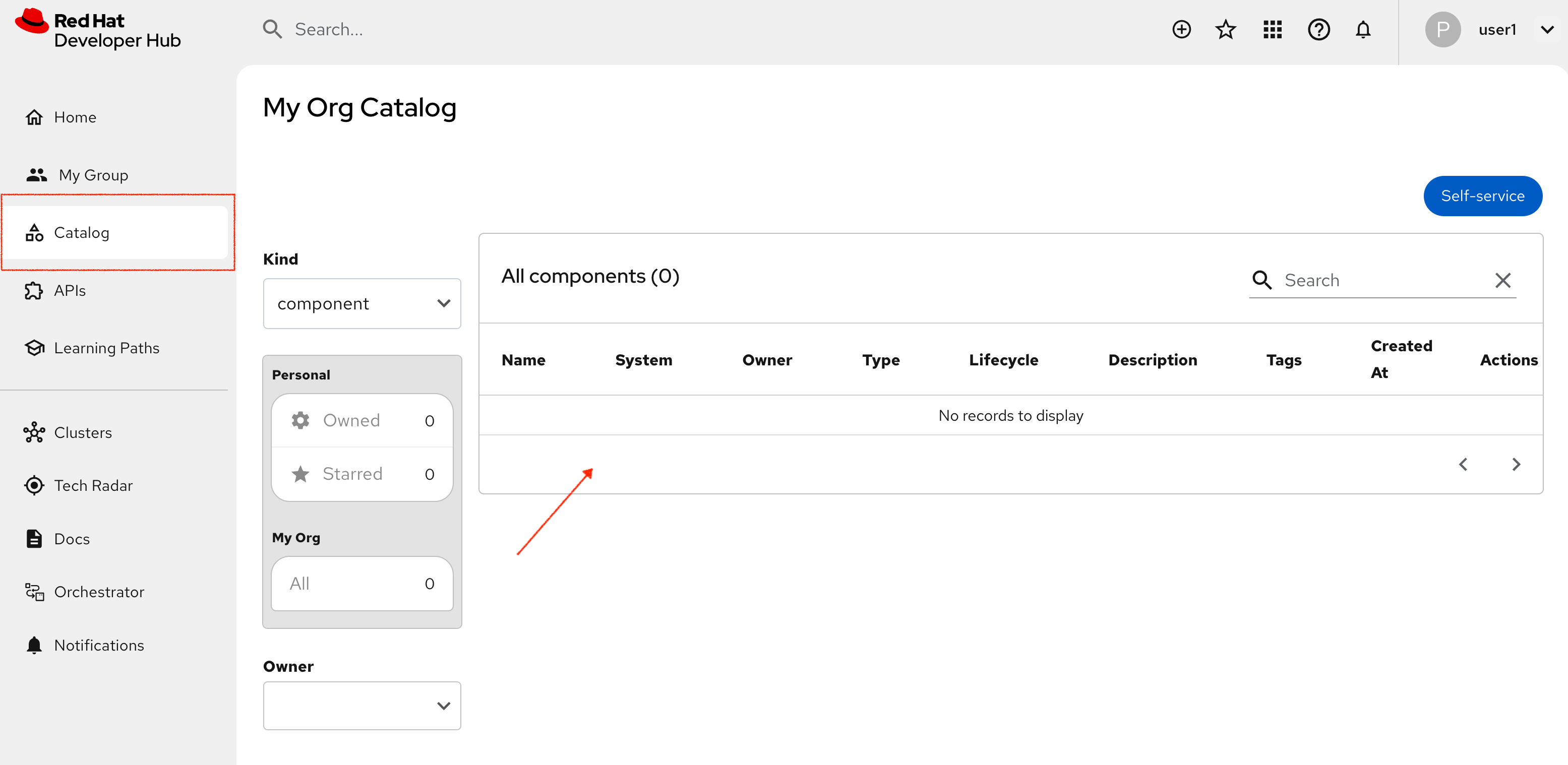Select the Owned personal filter

[361, 419]
